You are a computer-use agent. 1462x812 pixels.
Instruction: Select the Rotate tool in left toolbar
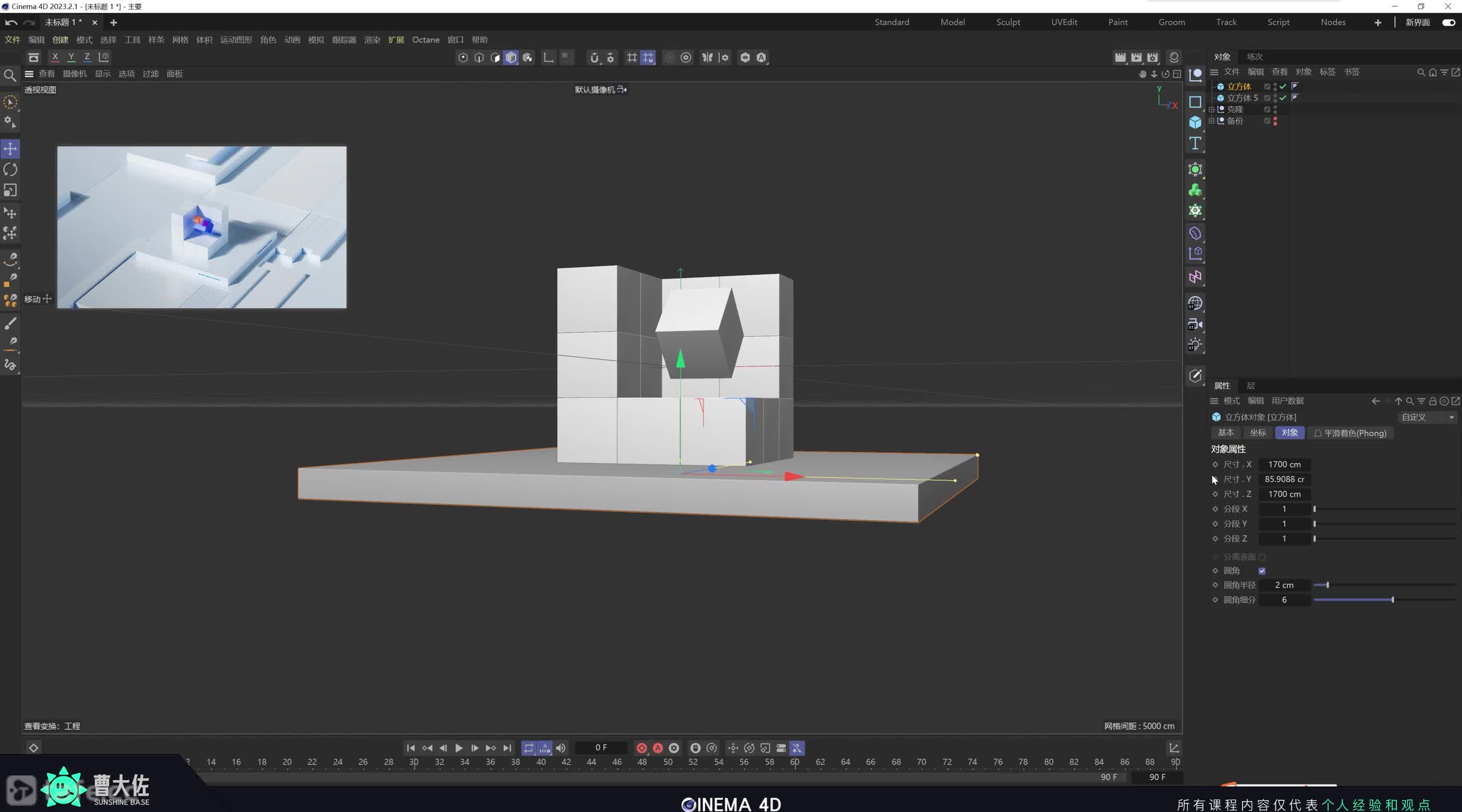tap(10, 170)
